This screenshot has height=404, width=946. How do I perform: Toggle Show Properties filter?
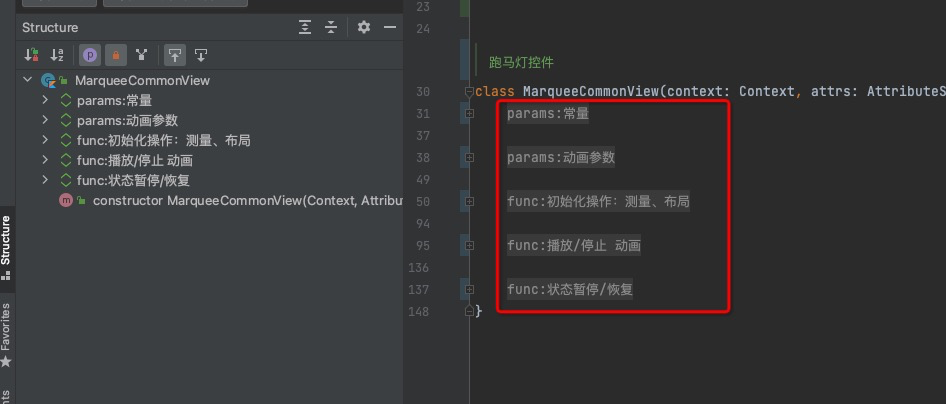click(x=90, y=55)
